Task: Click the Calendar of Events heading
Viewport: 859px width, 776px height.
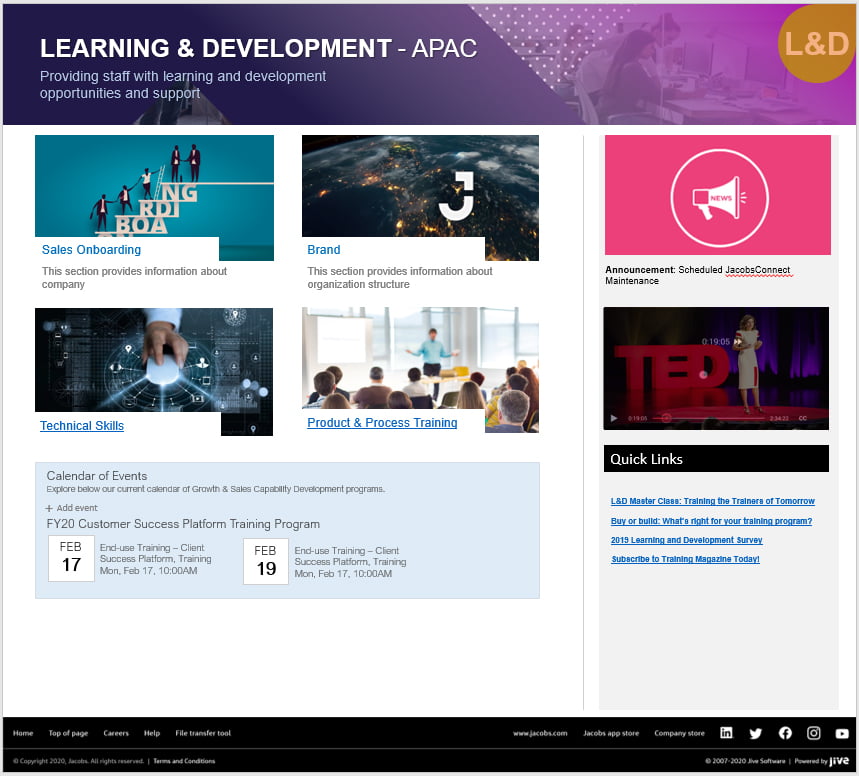Action: 96,476
